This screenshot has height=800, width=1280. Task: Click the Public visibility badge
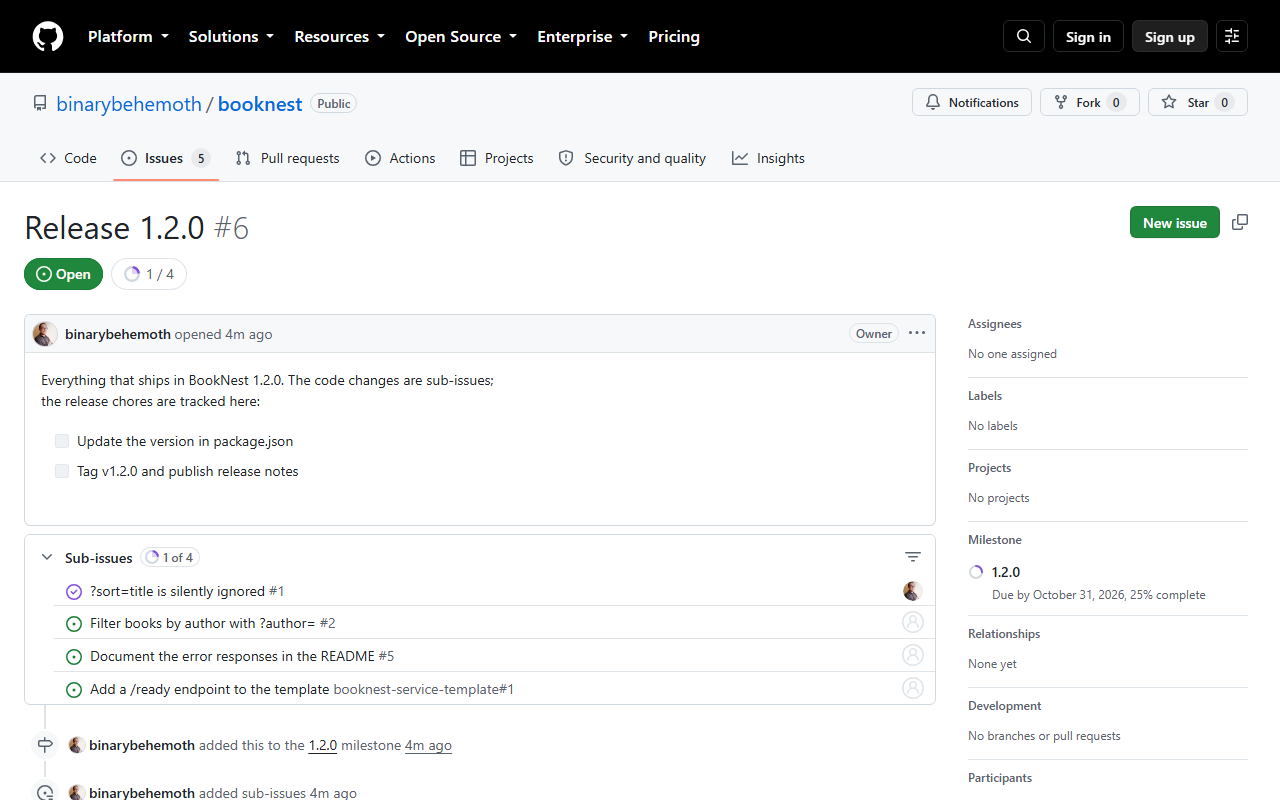tap(334, 103)
